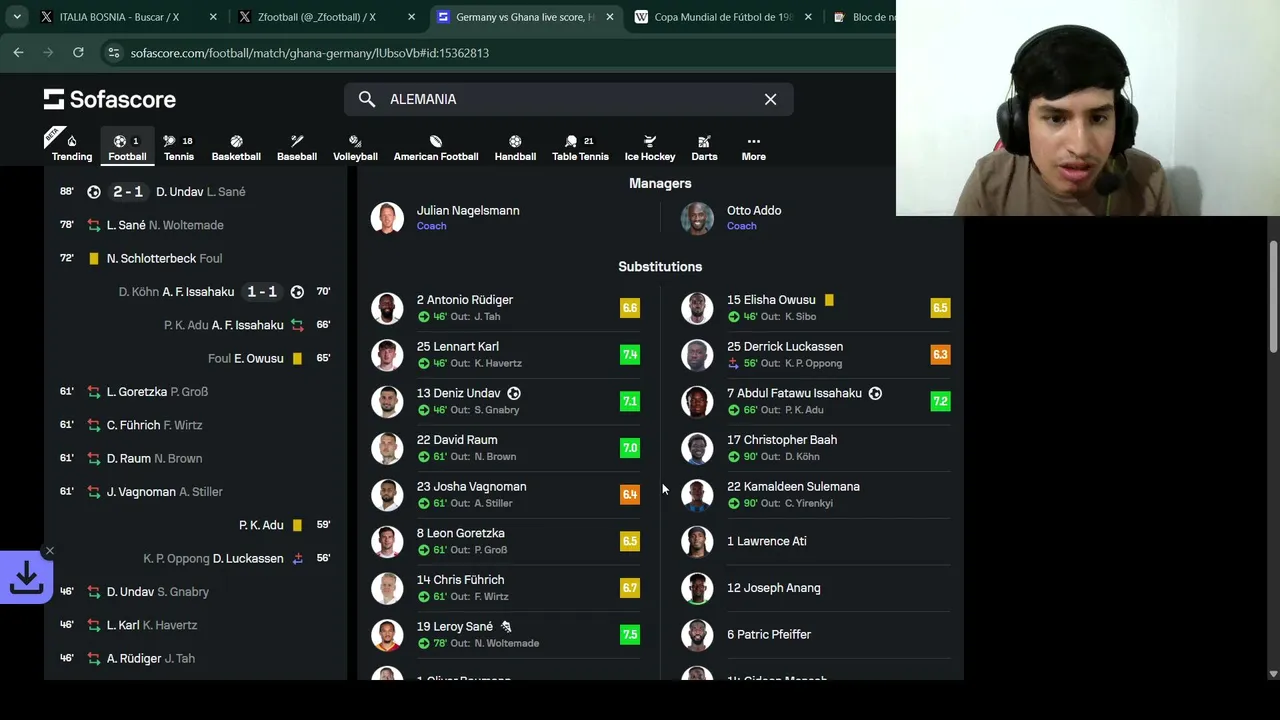Image resolution: width=1280 pixels, height=720 pixels.
Task: Click Deniz Undav's goal ball icon
Action: (x=514, y=393)
